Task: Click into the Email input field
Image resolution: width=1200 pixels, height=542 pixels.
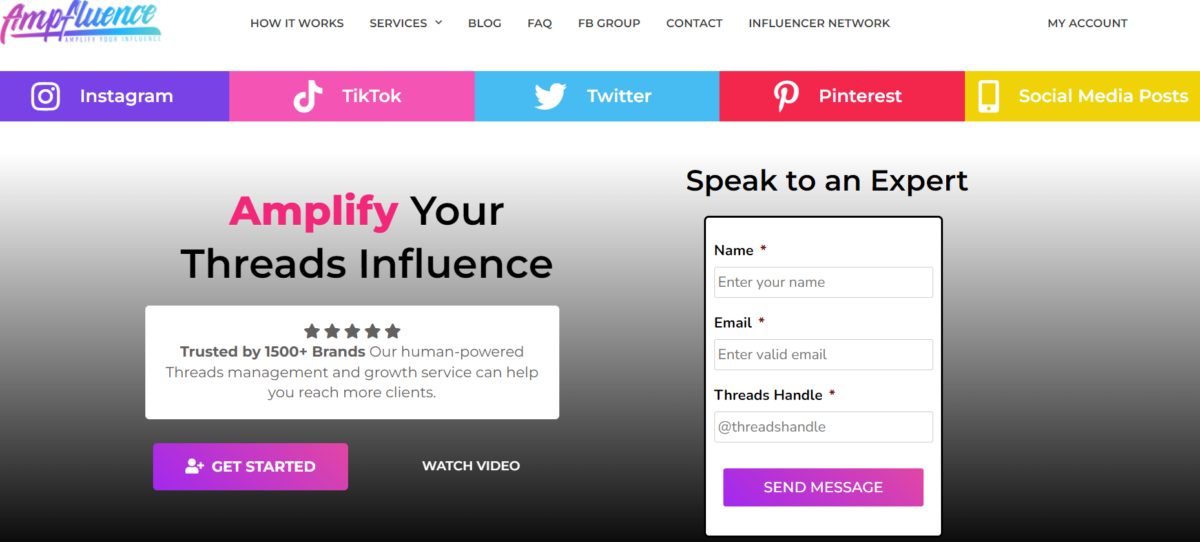Action: point(823,354)
